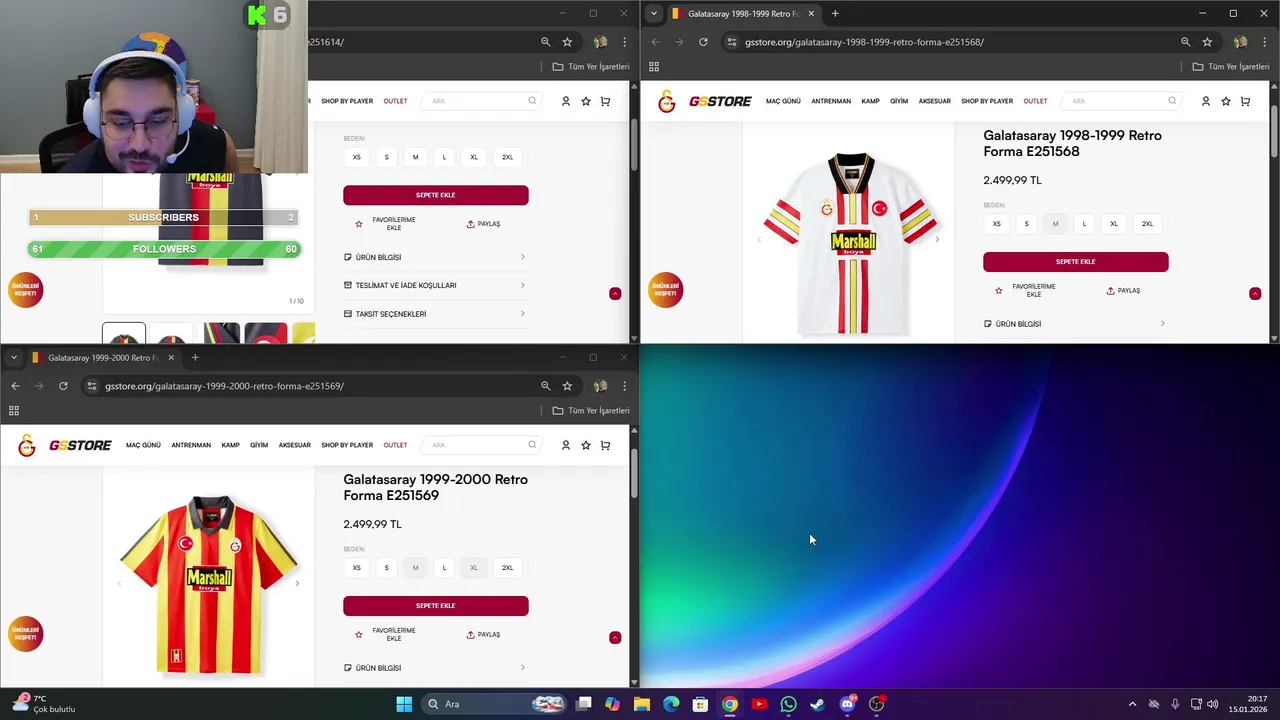Open WhatsApp from the taskbar

(788, 704)
